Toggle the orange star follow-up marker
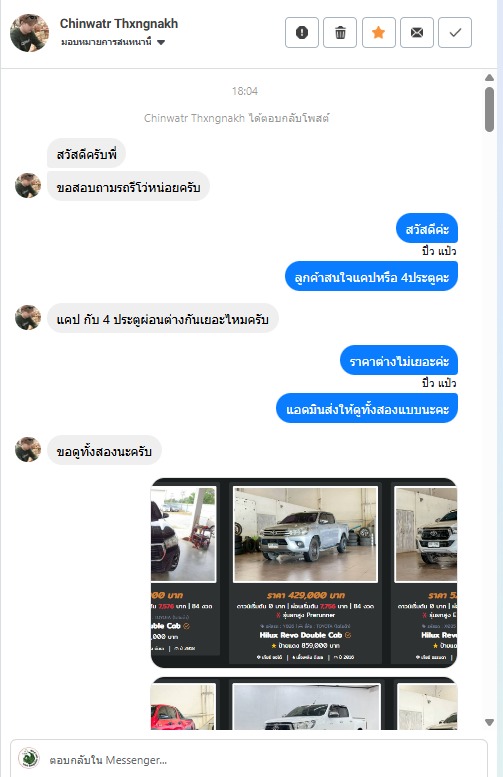The height and width of the screenshot is (777, 503). pyautogui.click(x=379, y=33)
